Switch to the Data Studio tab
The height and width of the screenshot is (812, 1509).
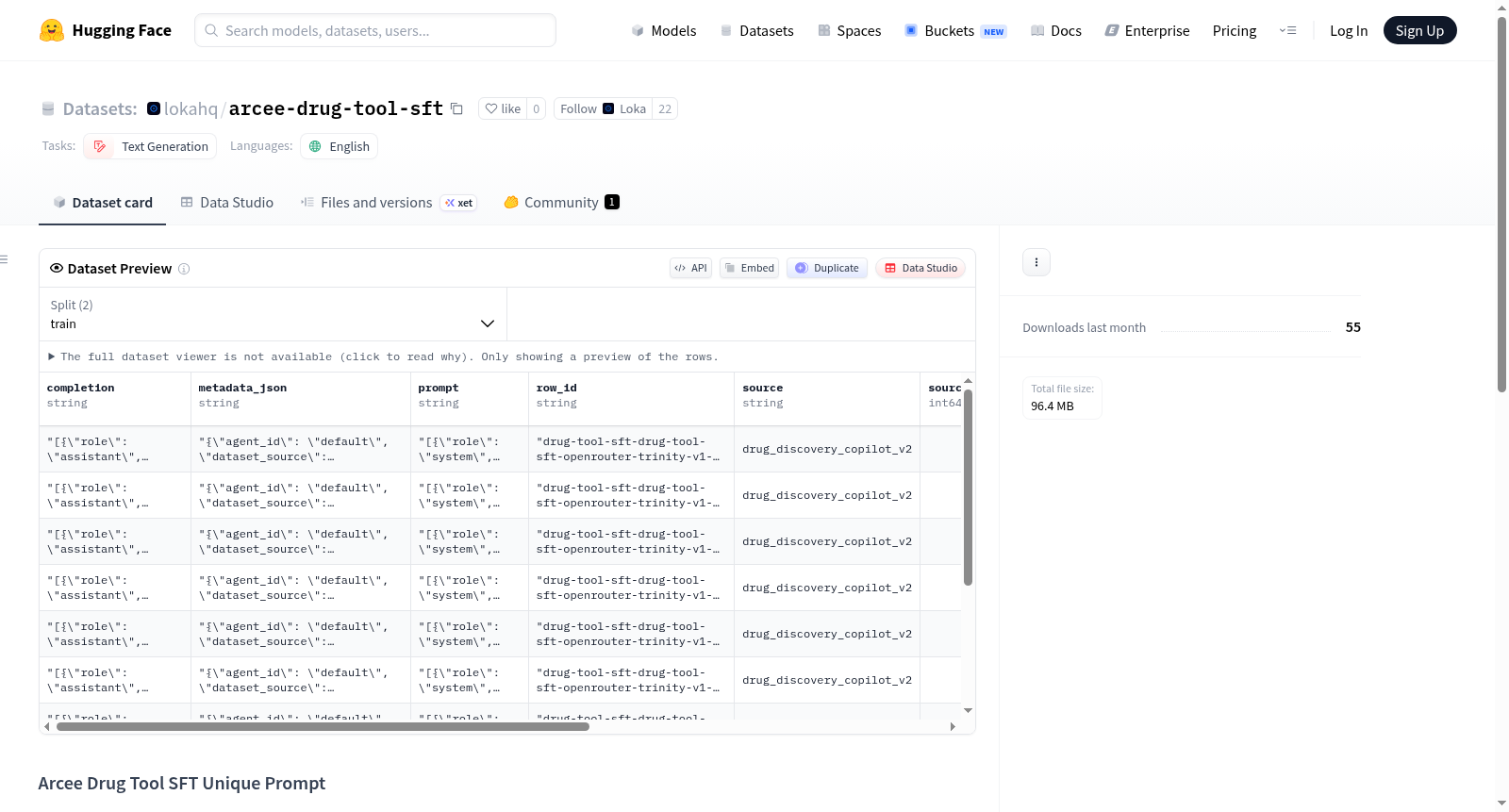[x=227, y=203]
